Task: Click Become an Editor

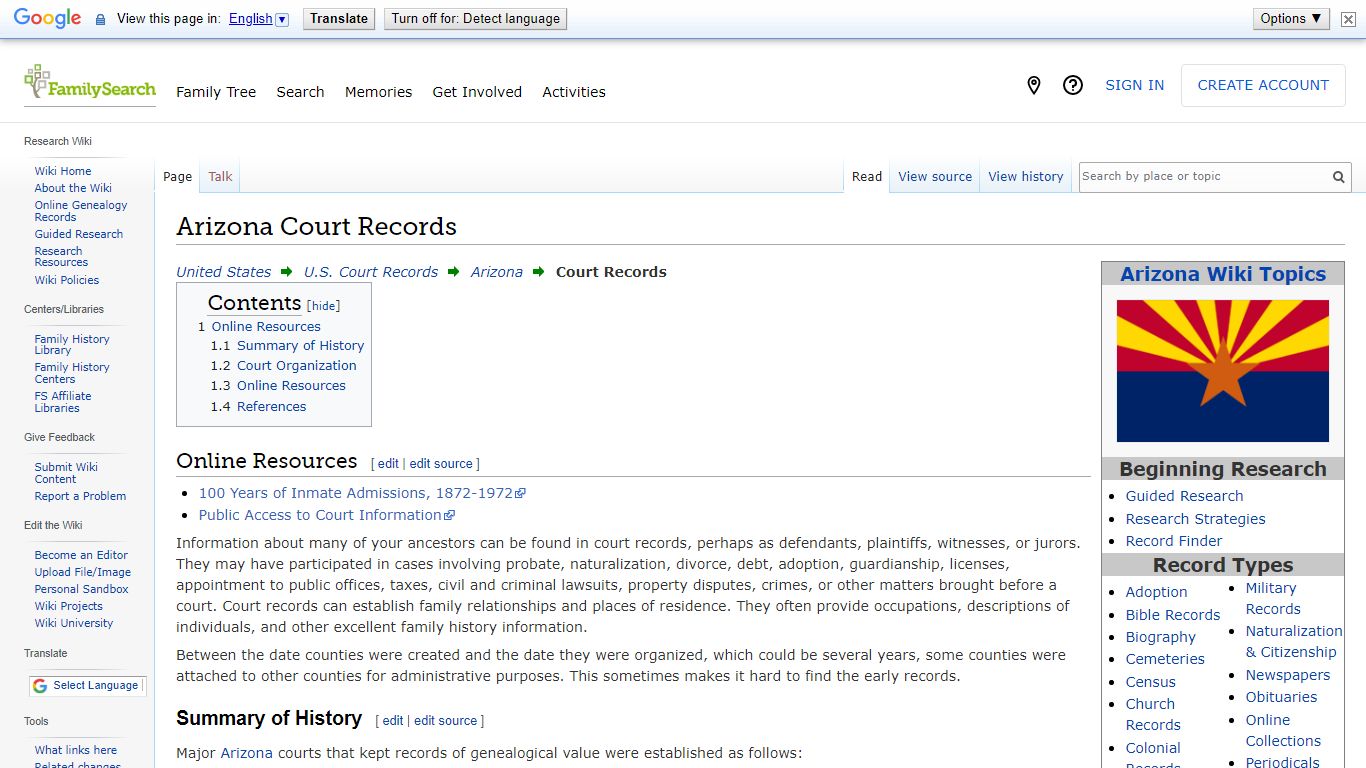Action: click(81, 555)
